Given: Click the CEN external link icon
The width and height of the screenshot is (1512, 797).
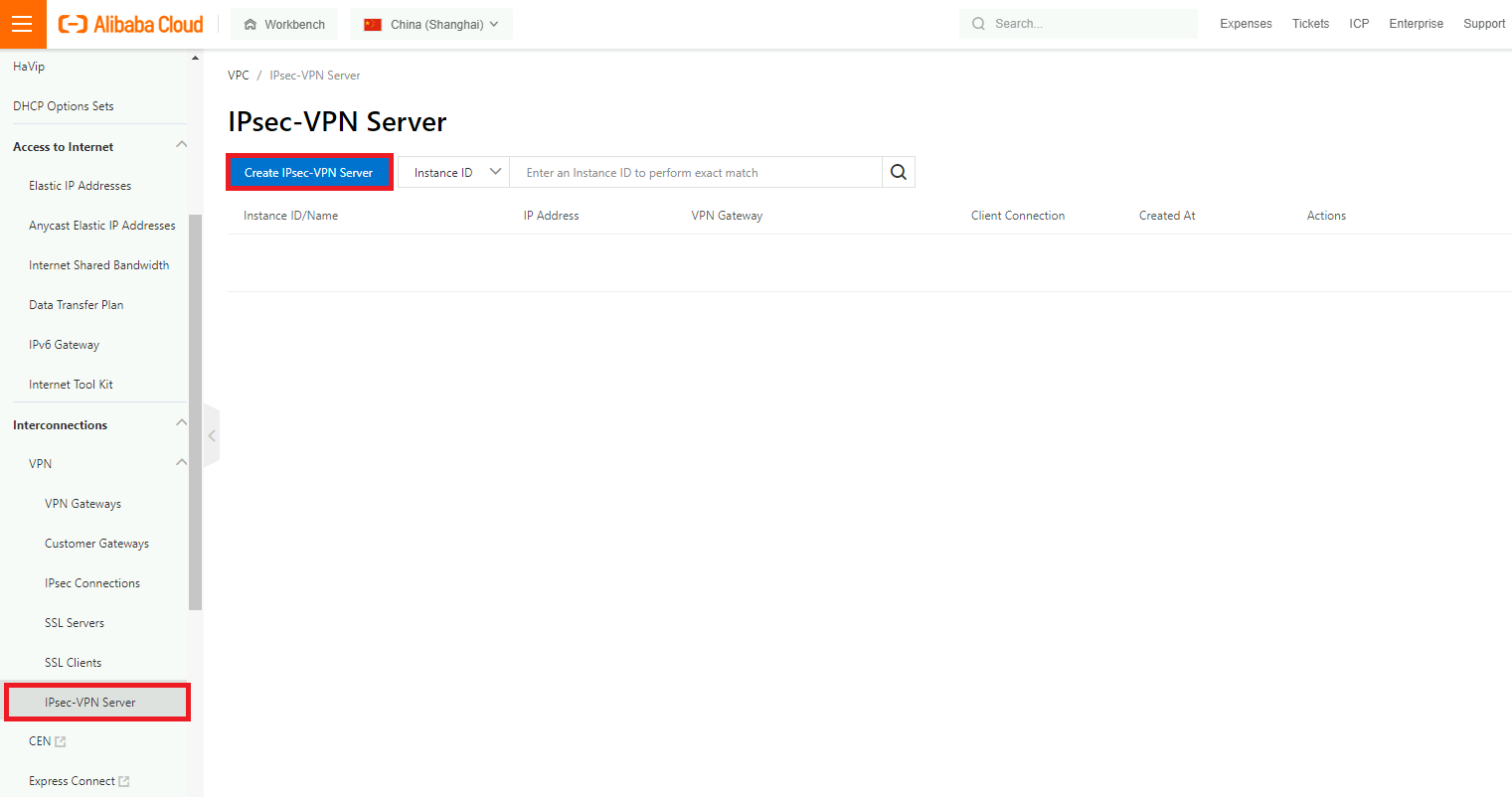Looking at the screenshot, I should coord(61,741).
